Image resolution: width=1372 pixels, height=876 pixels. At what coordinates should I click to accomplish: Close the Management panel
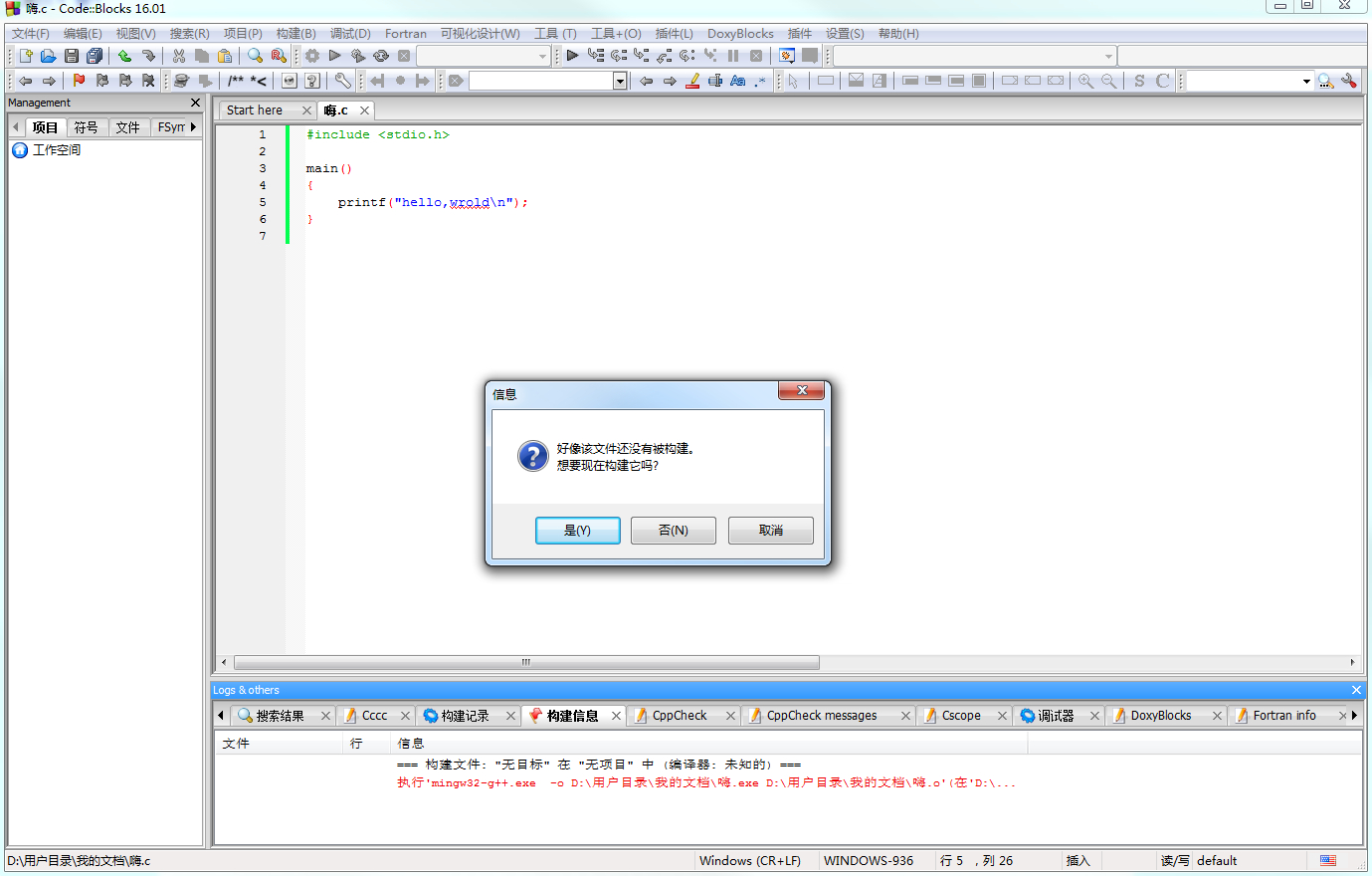pos(195,103)
